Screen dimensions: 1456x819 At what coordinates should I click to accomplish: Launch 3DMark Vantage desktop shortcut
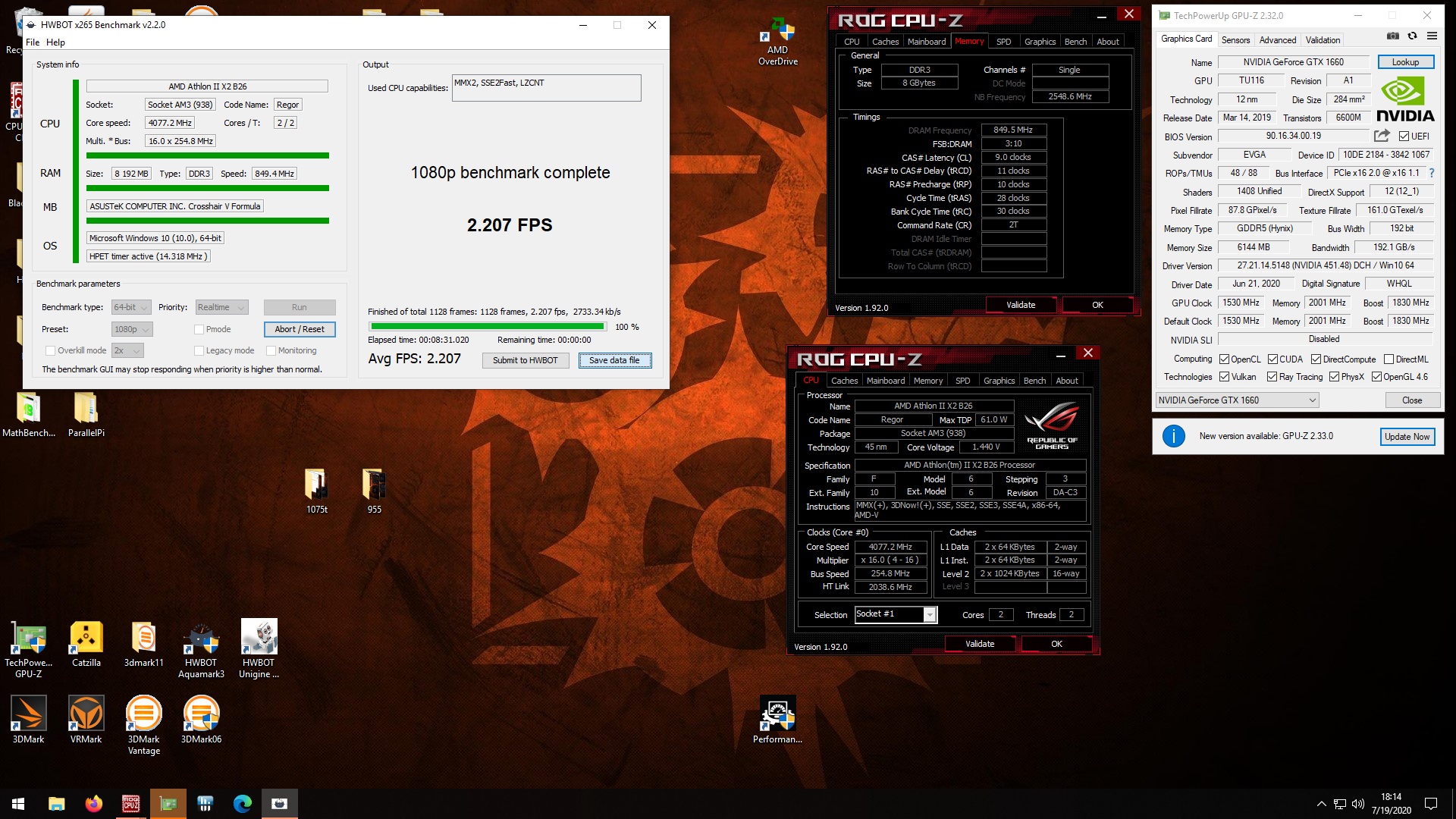point(143,726)
